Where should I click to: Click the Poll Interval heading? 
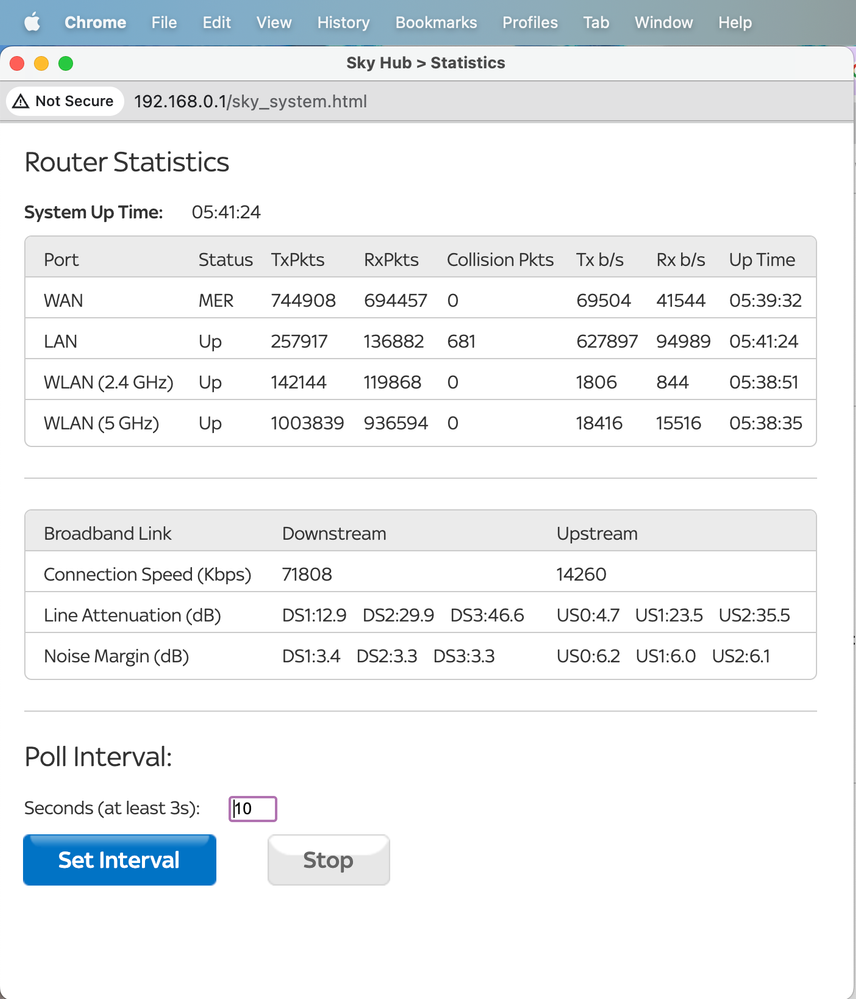(x=98, y=757)
